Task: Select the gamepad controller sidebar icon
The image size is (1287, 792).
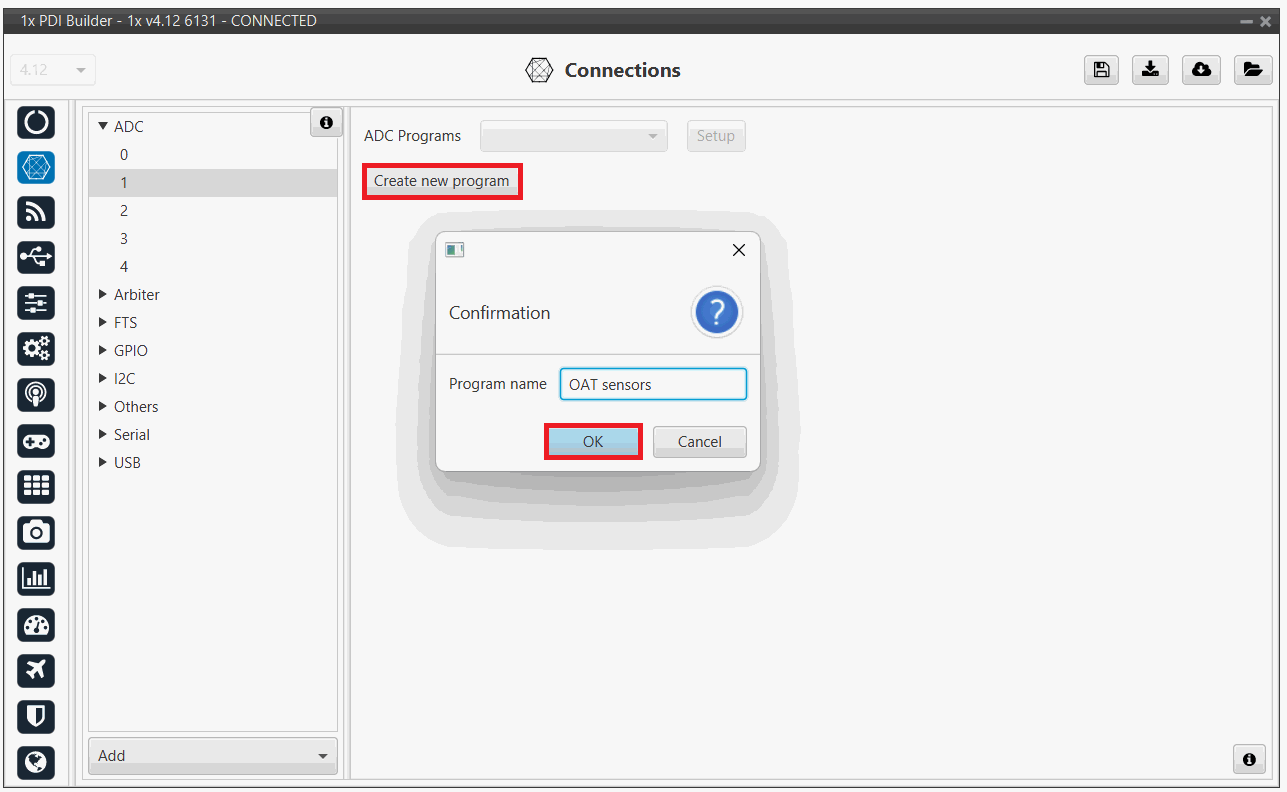Action: (x=36, y=441)
